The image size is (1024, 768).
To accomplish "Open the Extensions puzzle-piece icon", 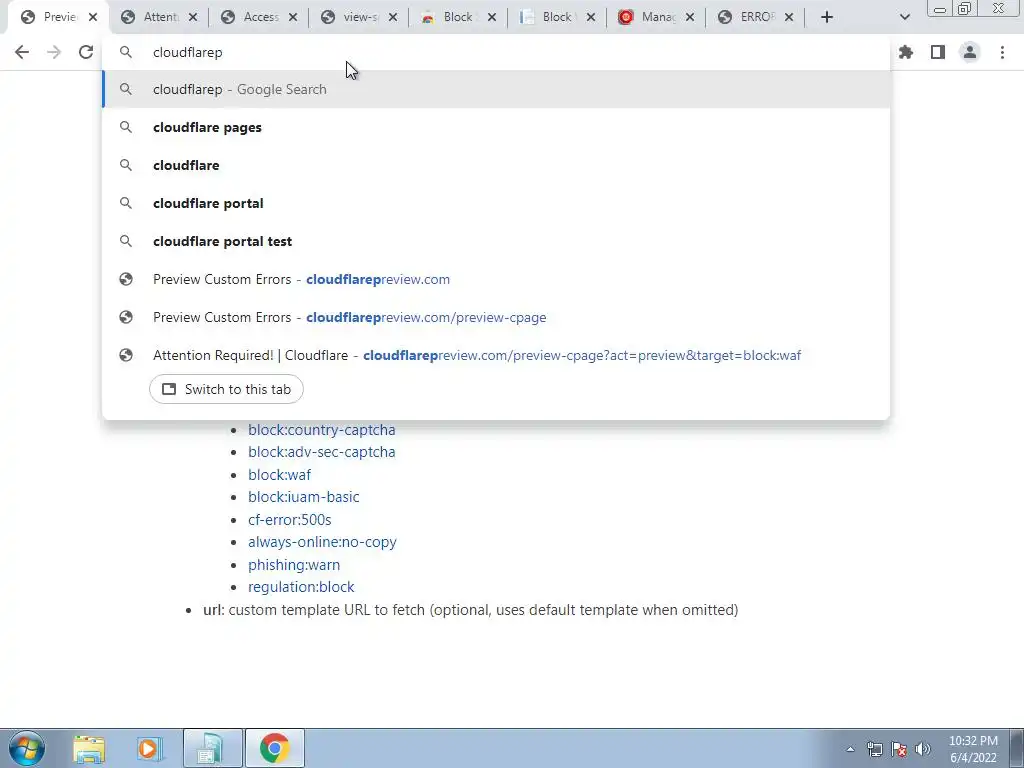I will click(x=906, y=52).
